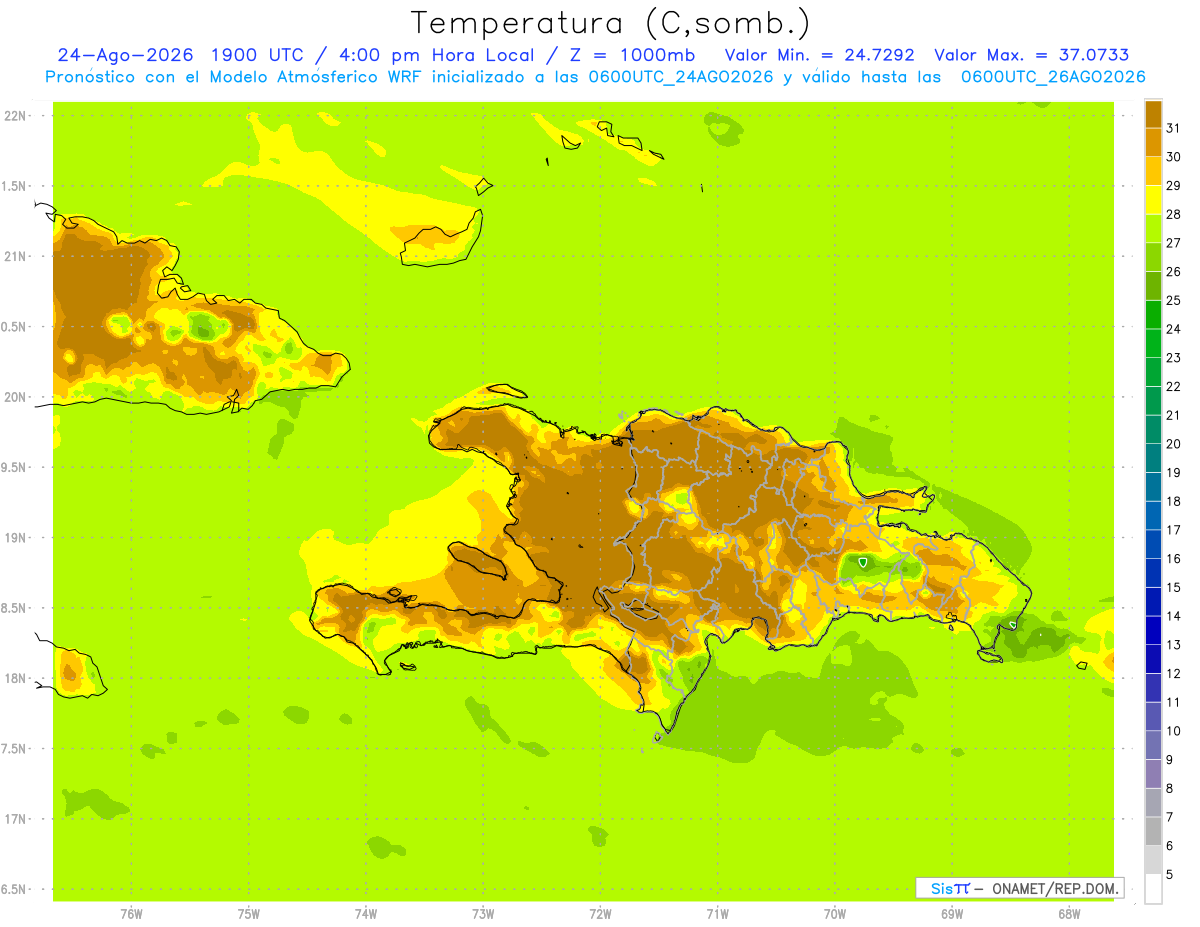
Task: Click the color bar value label 21
Action: click(x=1174, y=415)
